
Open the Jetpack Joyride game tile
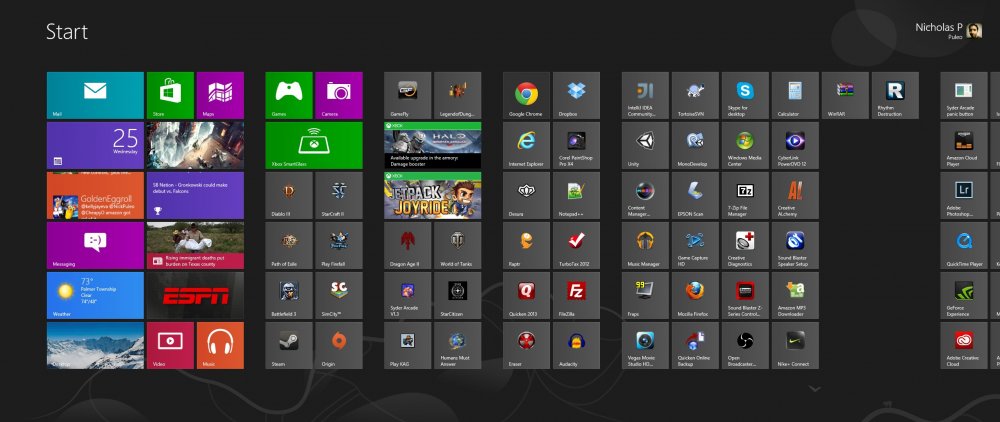432,195
